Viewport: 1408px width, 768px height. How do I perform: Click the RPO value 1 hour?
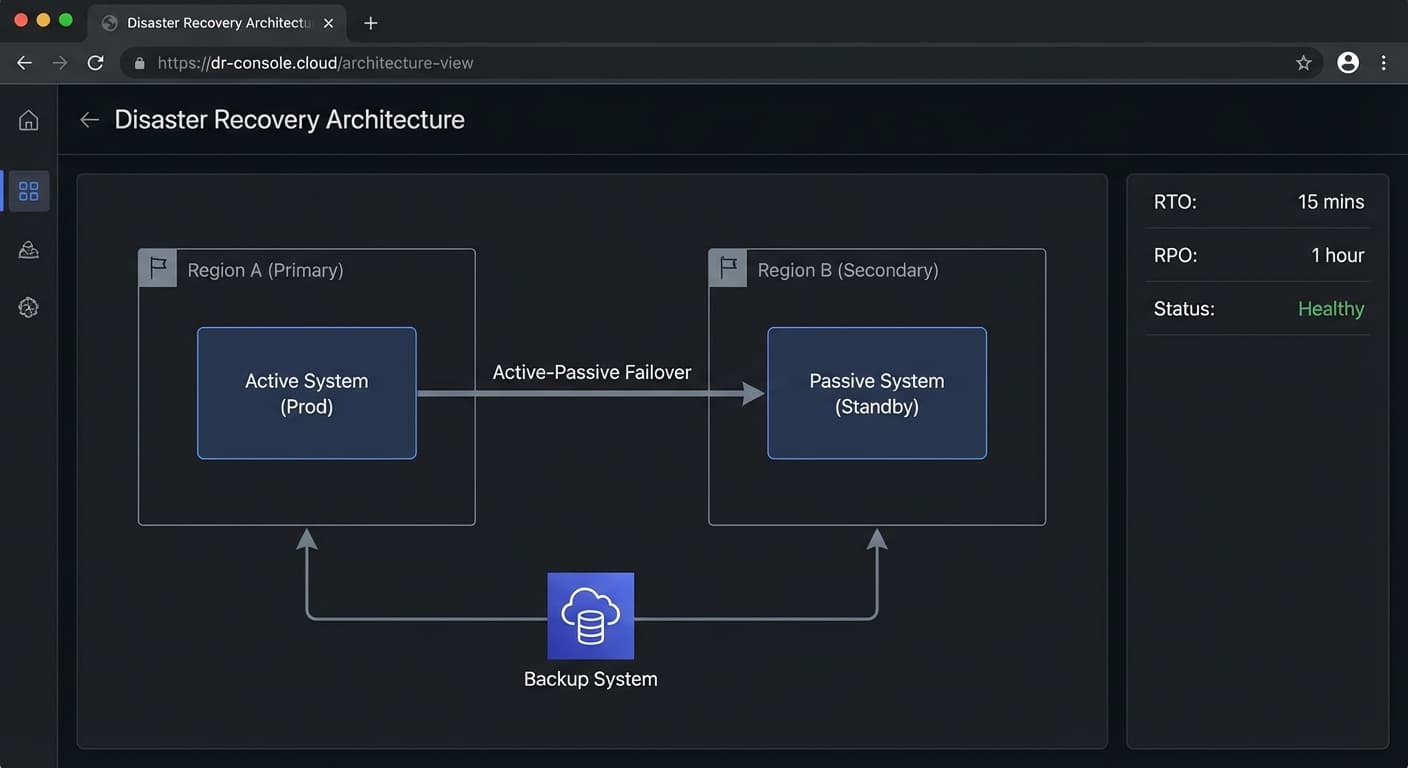tap(1338, 255)
